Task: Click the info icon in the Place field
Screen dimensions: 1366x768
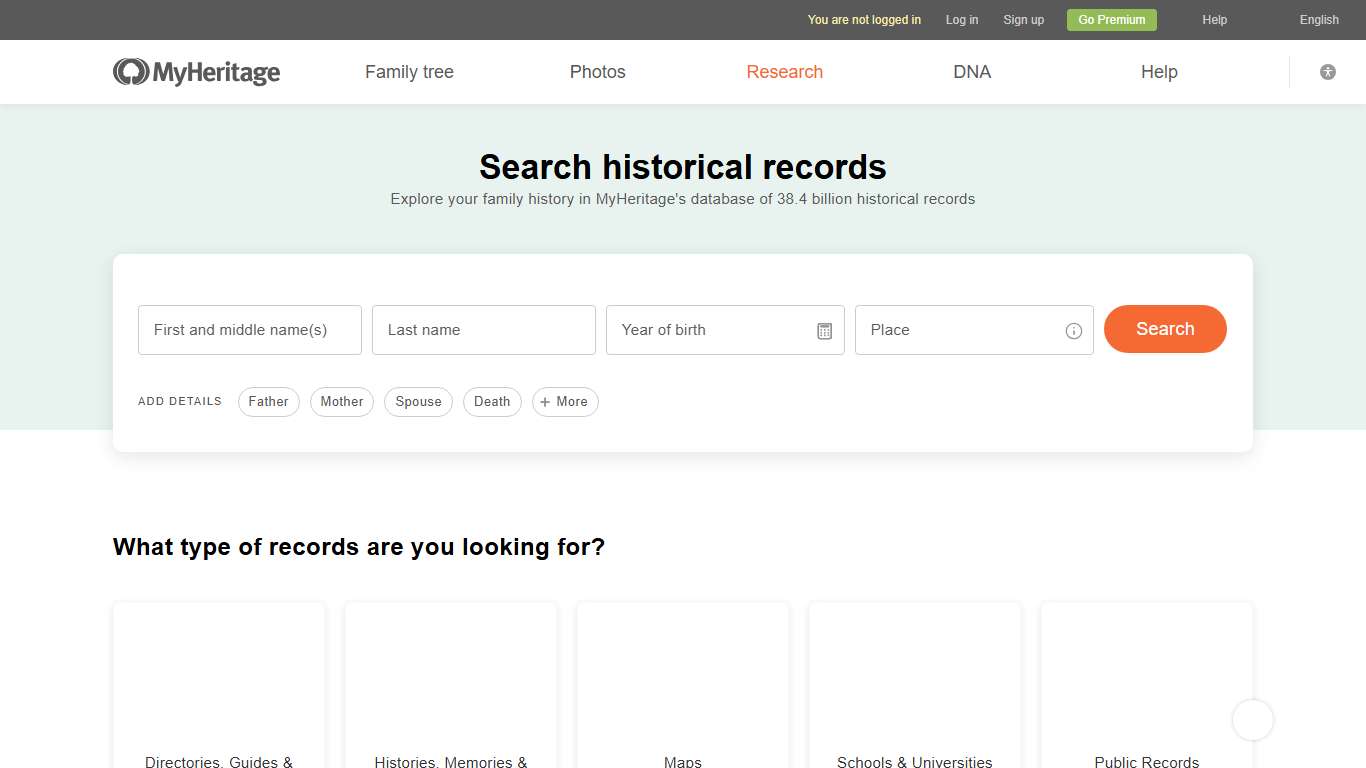Action: point(1073,330)
